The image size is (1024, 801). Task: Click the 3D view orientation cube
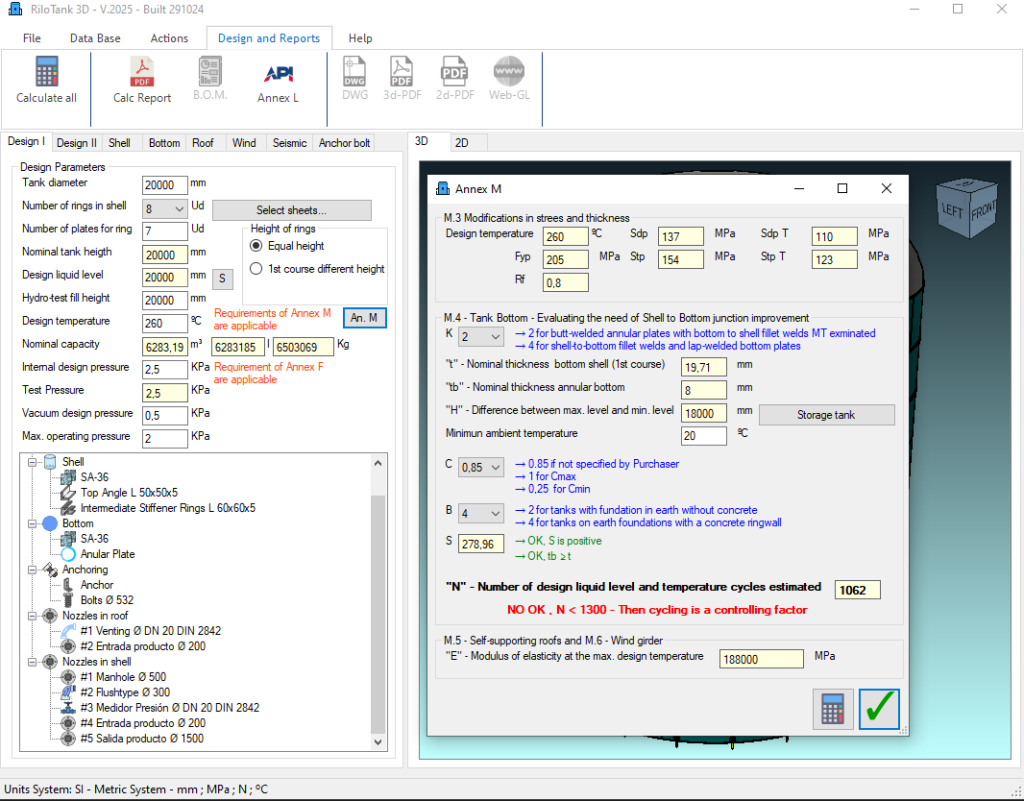(967, 204)
